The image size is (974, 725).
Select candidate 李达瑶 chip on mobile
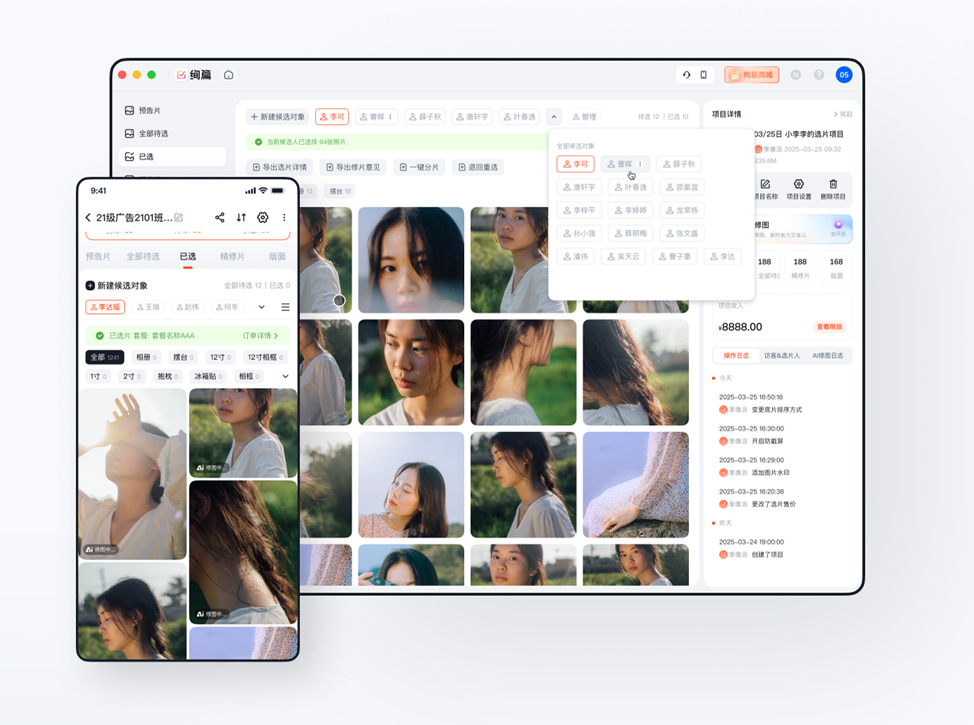tap(105, 308)
